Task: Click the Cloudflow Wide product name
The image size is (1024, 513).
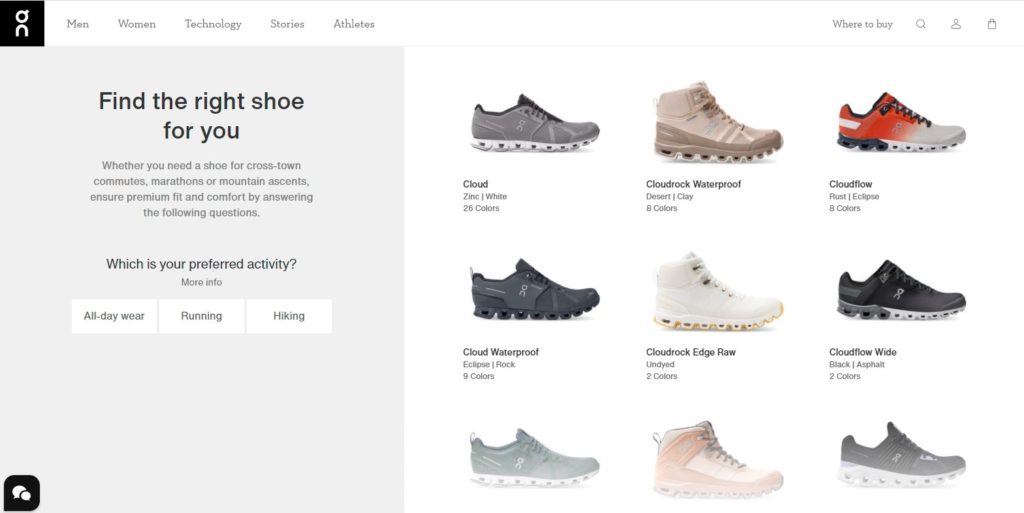Action: tap(863, 352)
